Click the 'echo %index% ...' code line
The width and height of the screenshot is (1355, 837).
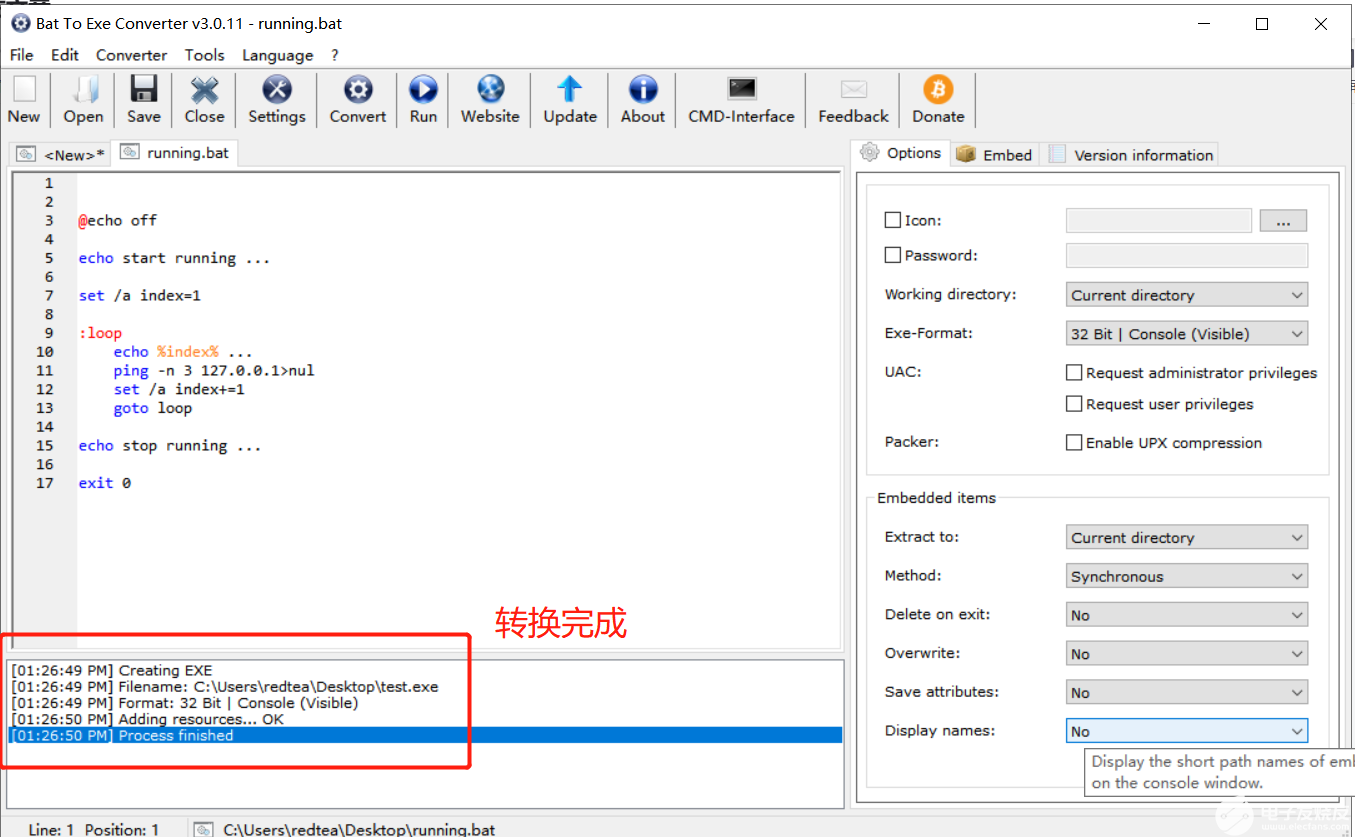(x=183, y=352)
